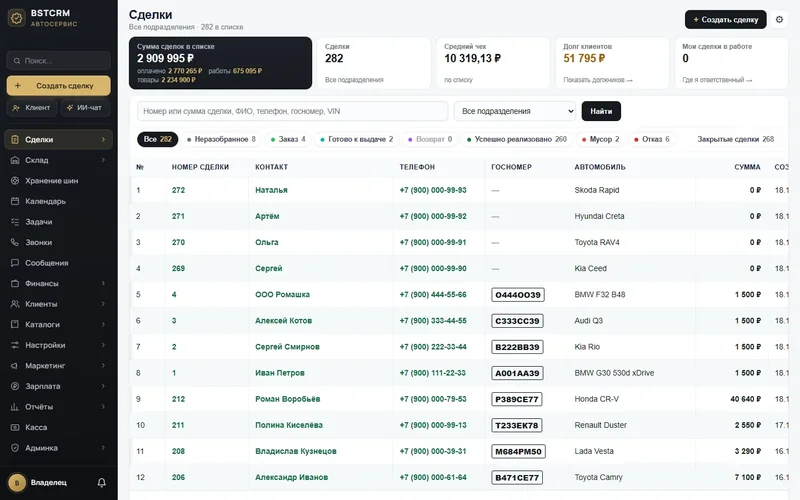Expand the Админка sidebar chevron
Viewport: 800px width, 500px height.
tap(103, 448)
